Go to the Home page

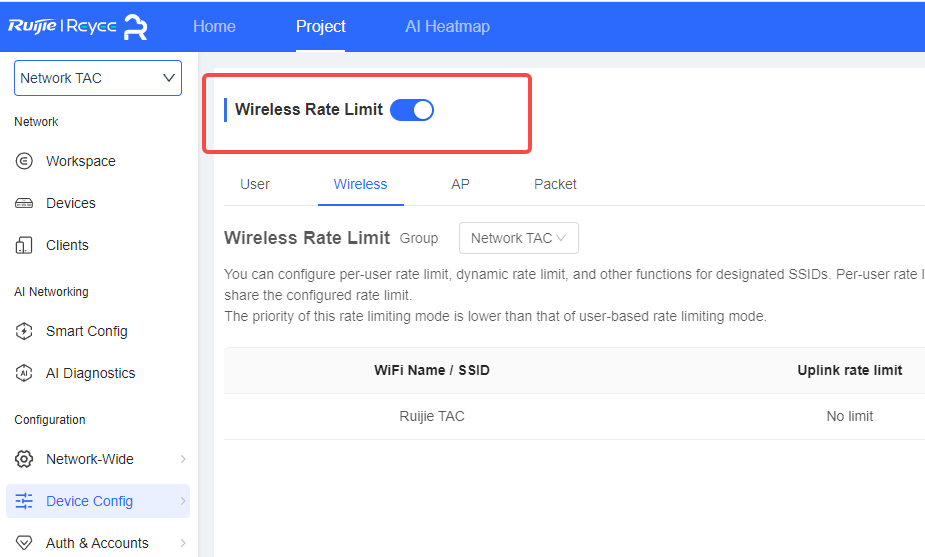click(x=214, y=26)
